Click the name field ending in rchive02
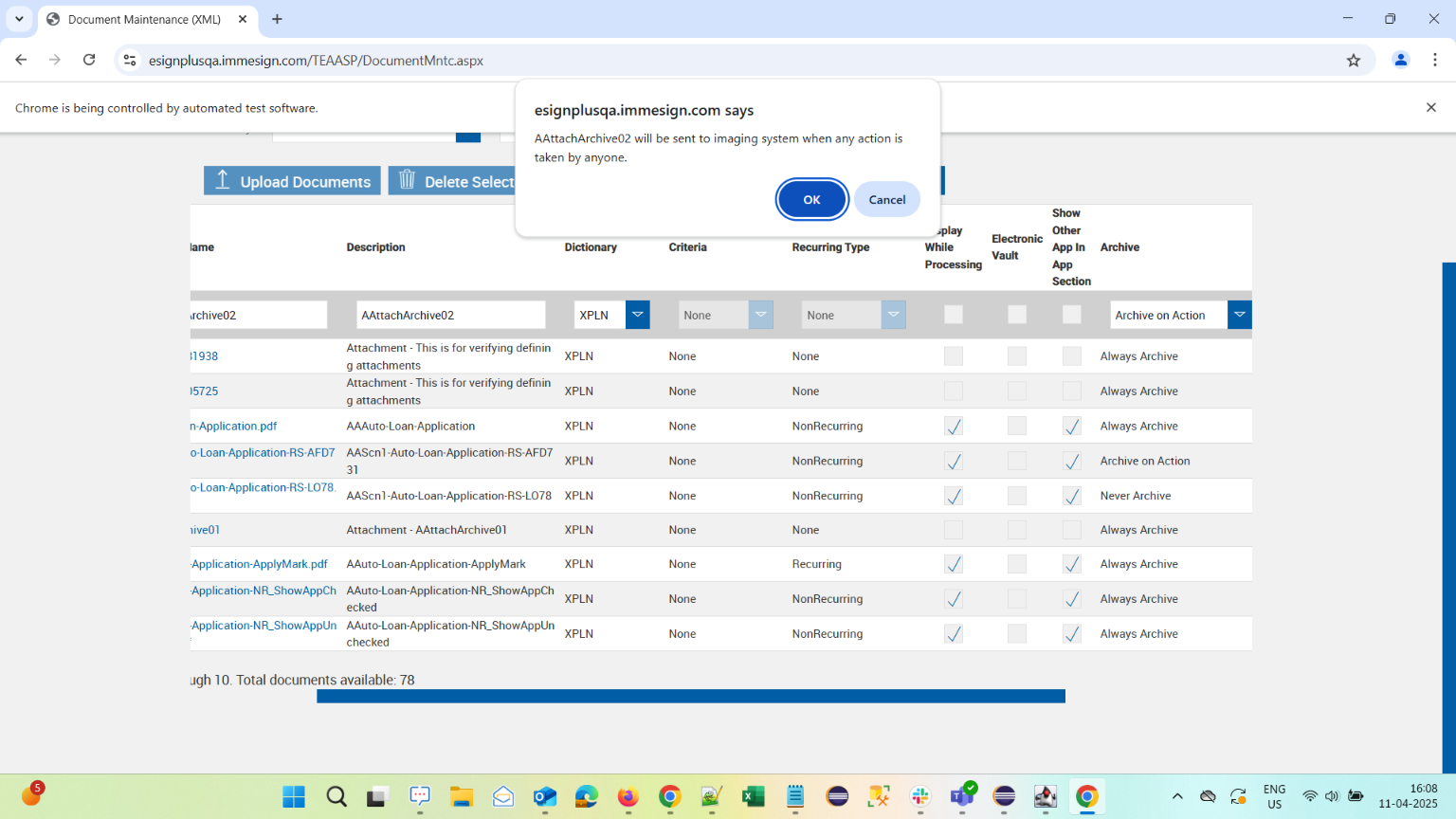1456x819 pixels. pyautogui.click(x=259, y=315)
